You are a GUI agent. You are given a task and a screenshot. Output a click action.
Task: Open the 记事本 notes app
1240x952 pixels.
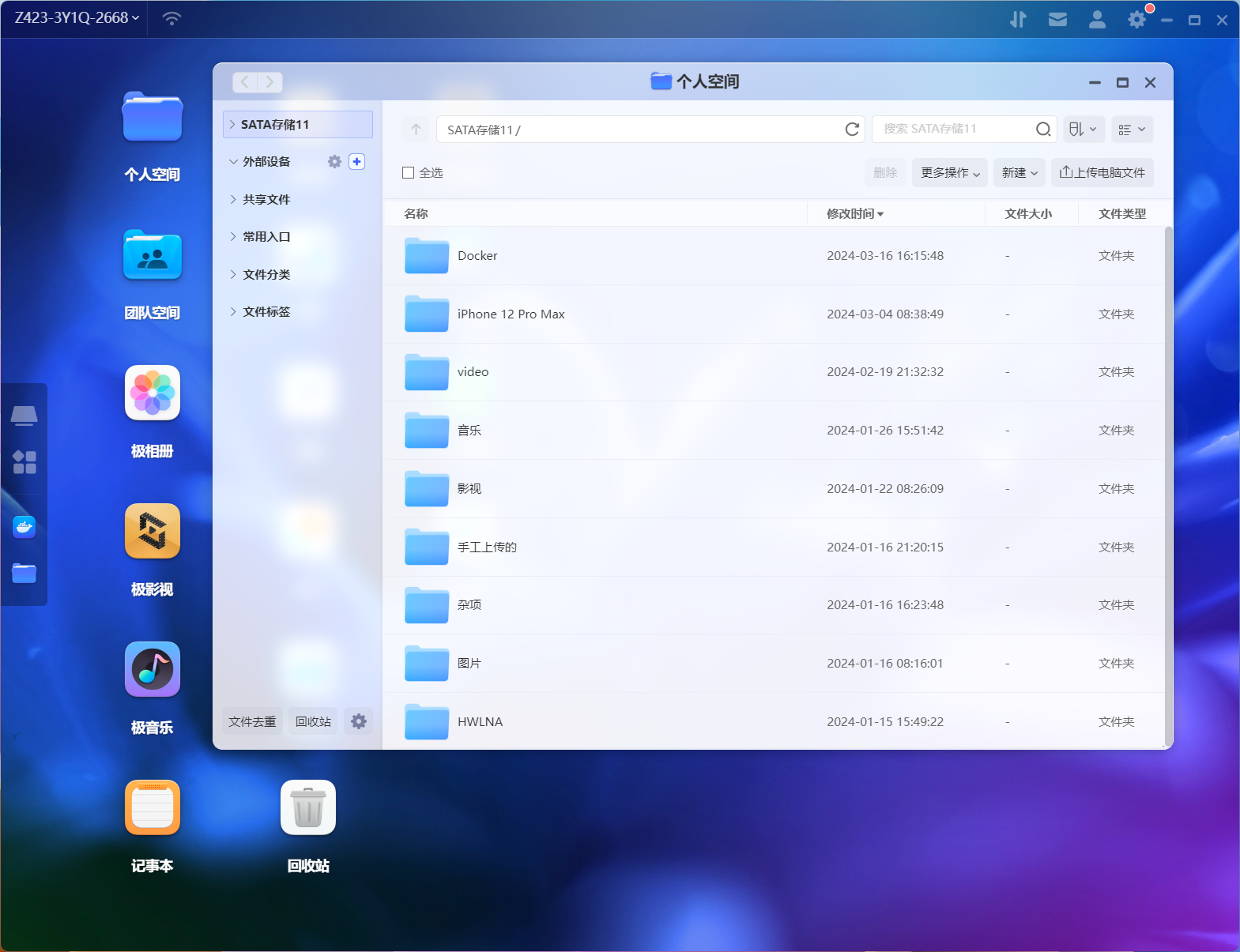153,808
